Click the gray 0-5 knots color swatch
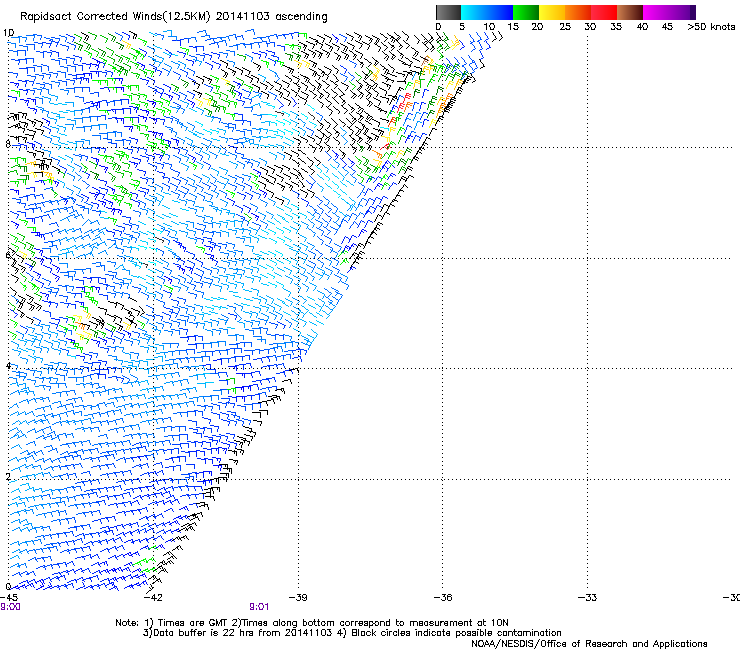Viewport: 740px width, 650px height. pyautogui.click(x=448, y=12)
